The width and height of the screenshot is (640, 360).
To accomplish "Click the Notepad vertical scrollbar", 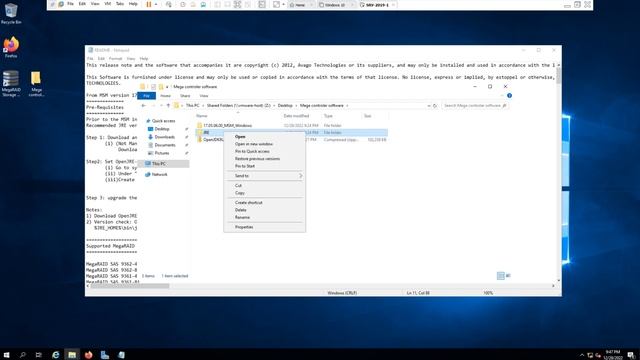I will [558, 76].
